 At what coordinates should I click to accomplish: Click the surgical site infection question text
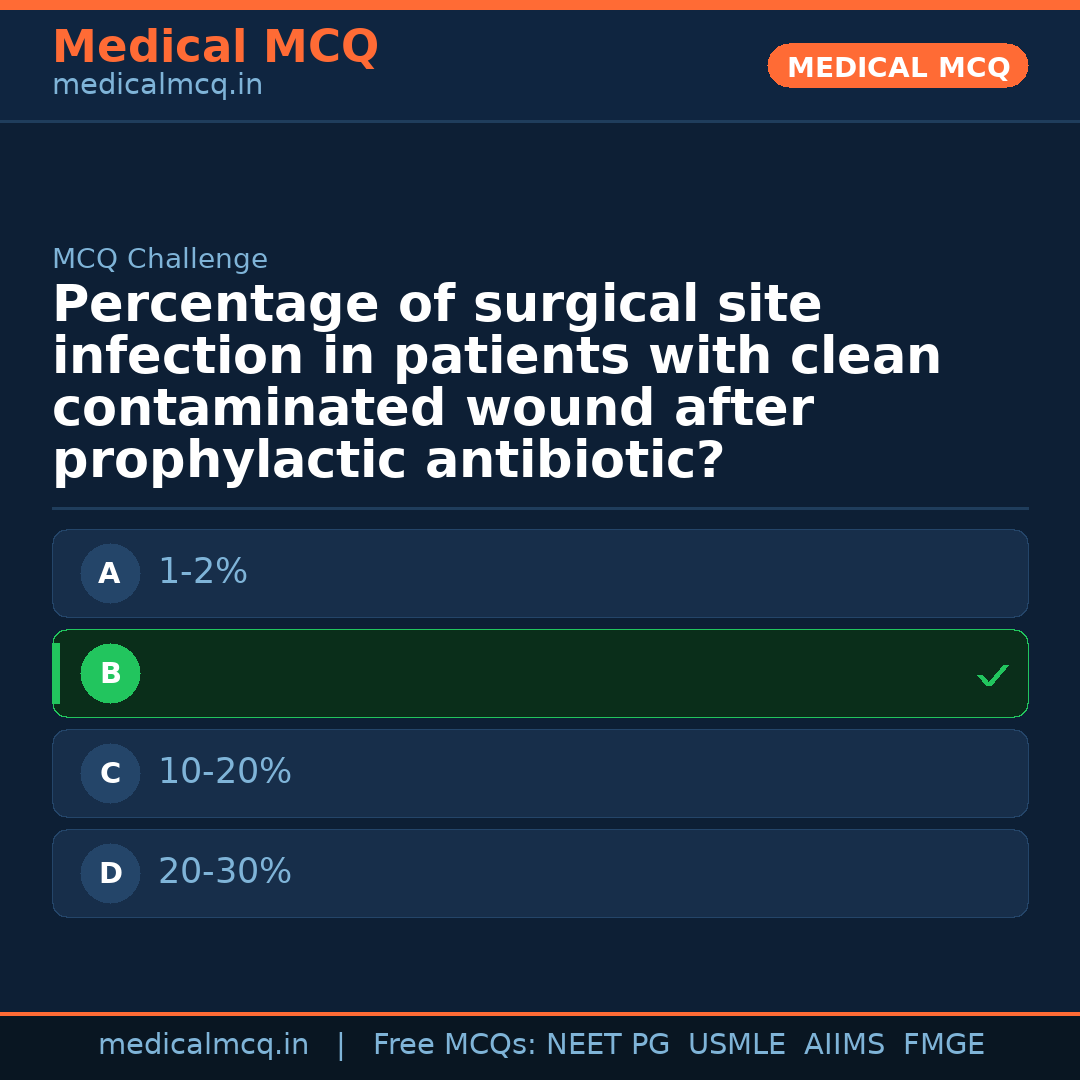pos(496,383)
